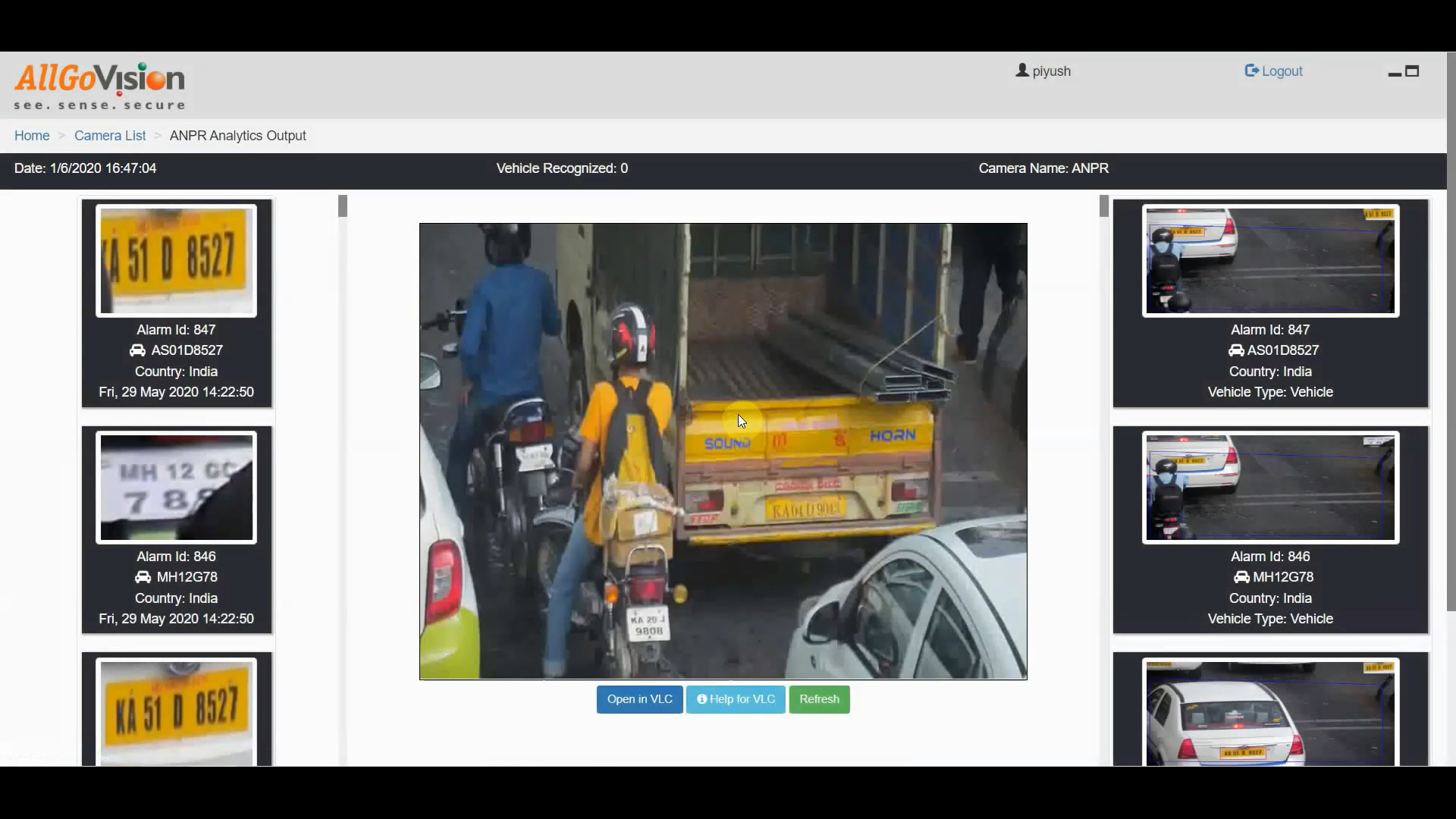Open right panel scene thumbnail Alarm 846
Image resolution: width=1456 pixels, height=819 pixels.
(x=1270, y=488)
